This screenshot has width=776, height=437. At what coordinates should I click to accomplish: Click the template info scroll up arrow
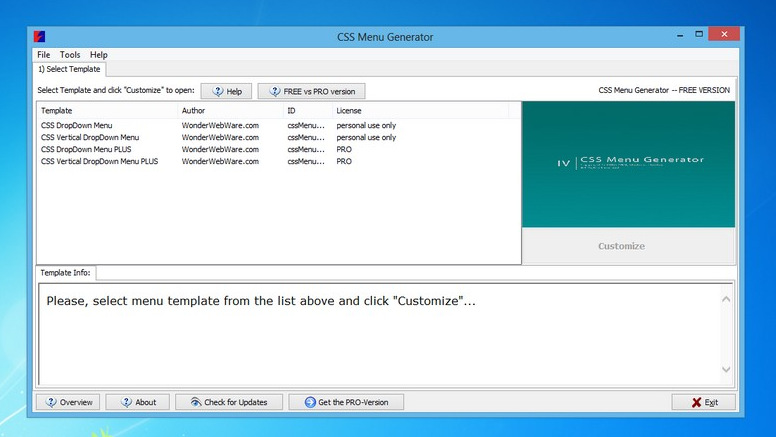coord(726,299)
